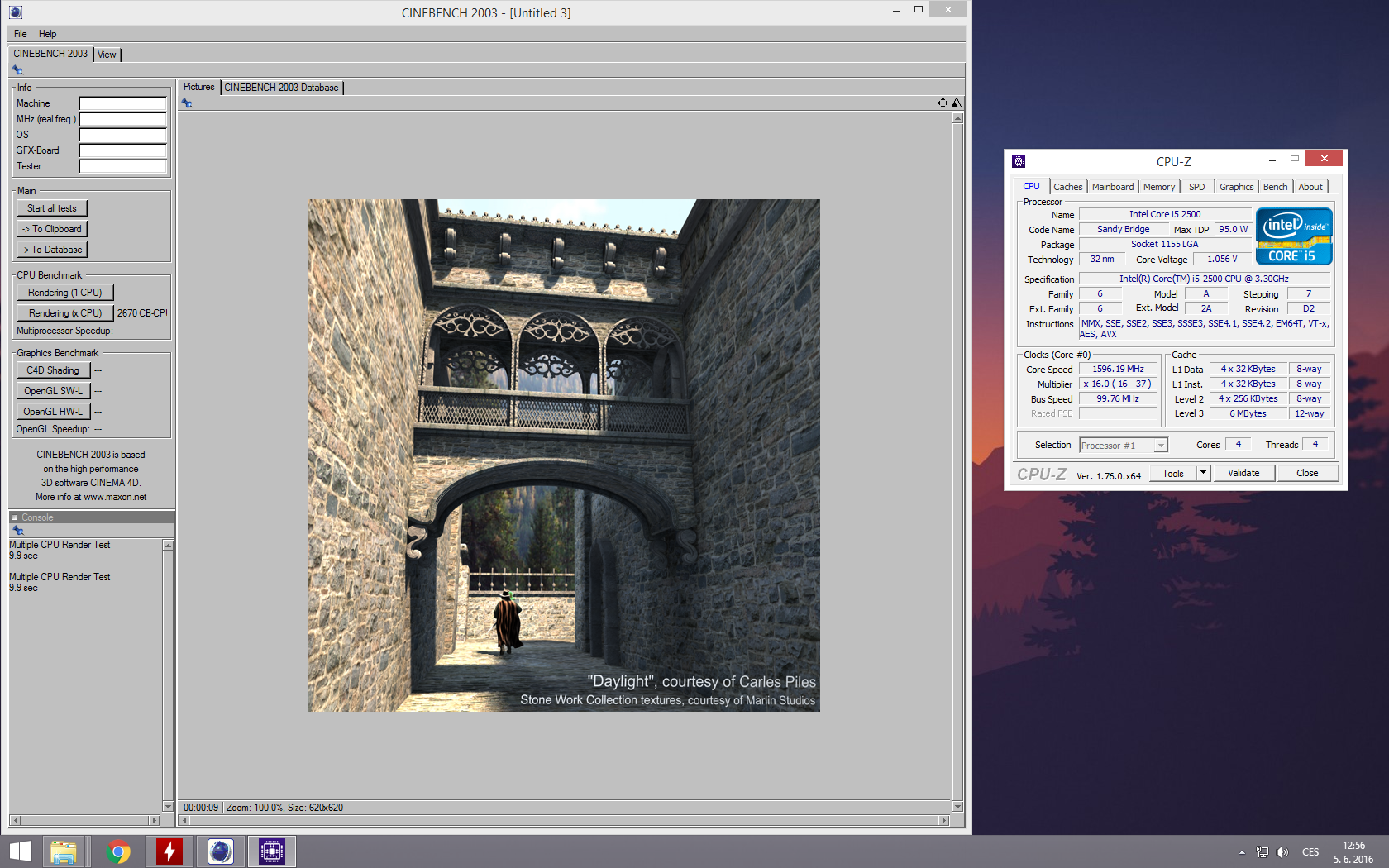Click the Close button in CPU-Z
Viewport: 1389px width, 868px height.
[1307, 473]
